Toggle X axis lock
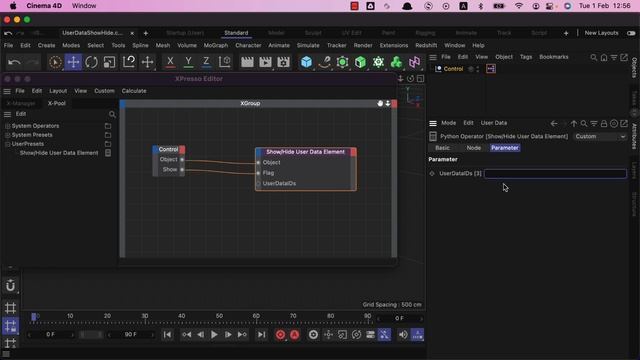640x360 pixels. (170, 62)
